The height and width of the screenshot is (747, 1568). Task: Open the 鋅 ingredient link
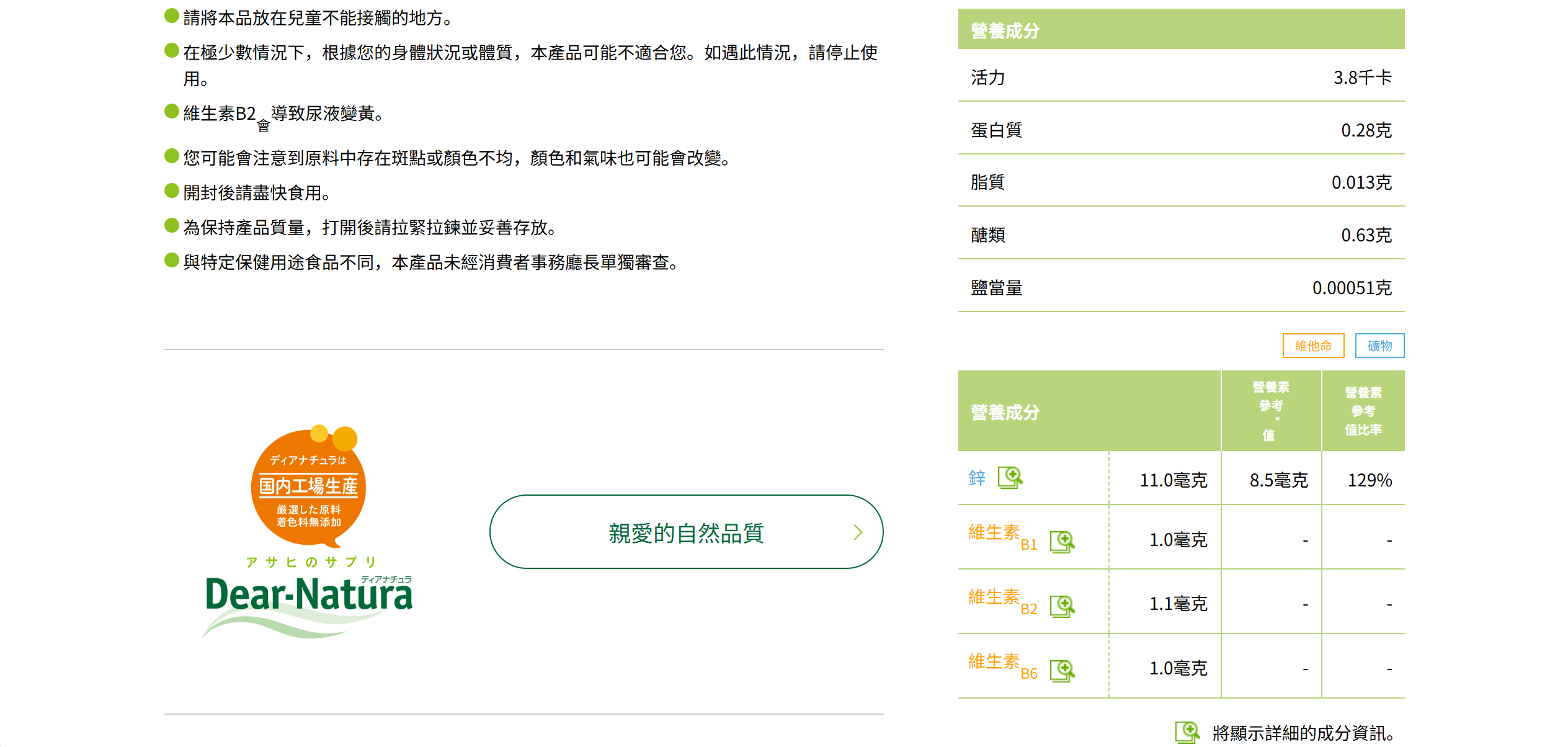click(977, 478)
